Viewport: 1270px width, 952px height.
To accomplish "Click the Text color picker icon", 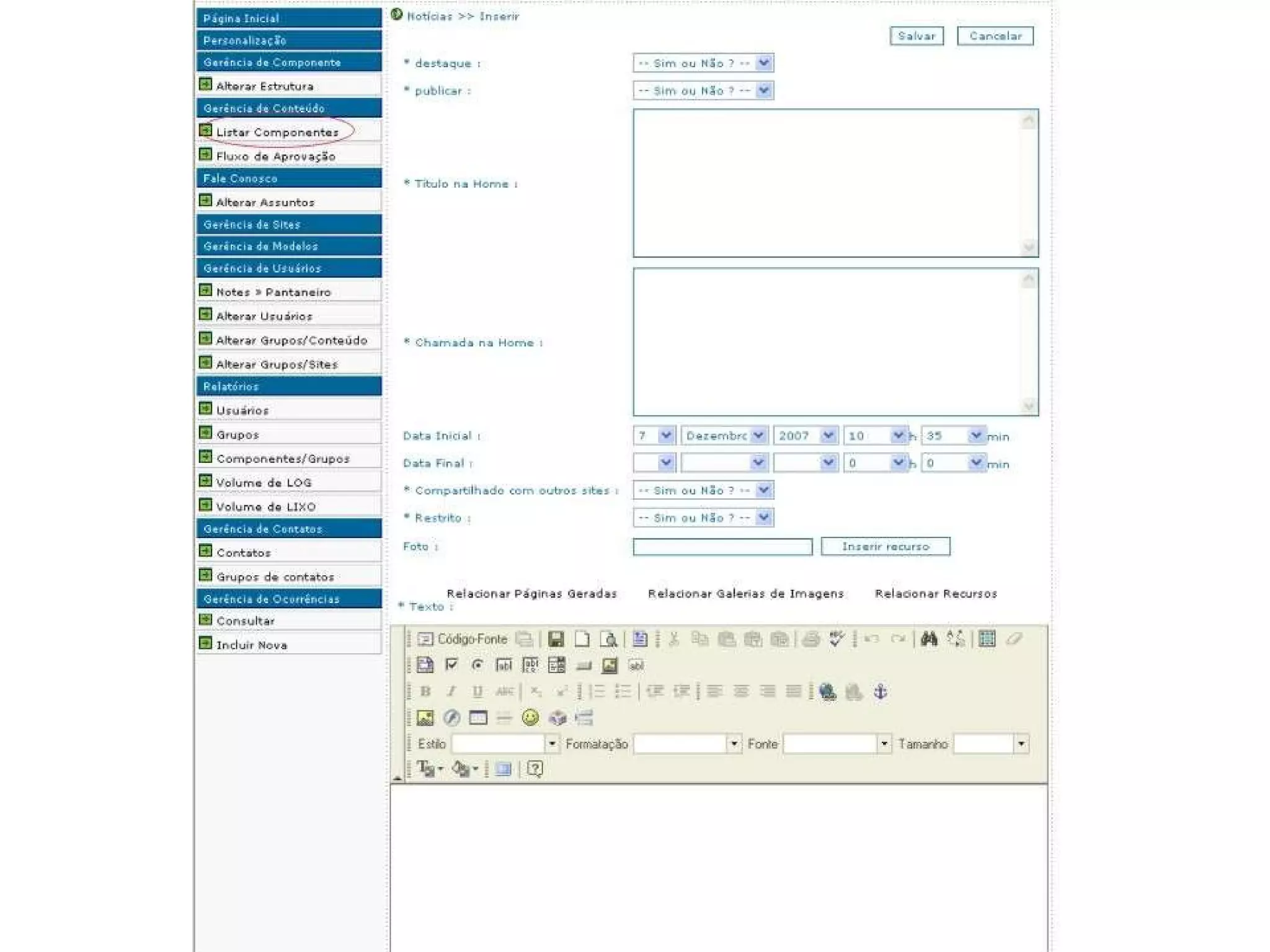I will pyautogui.click(x=427, y=769).
